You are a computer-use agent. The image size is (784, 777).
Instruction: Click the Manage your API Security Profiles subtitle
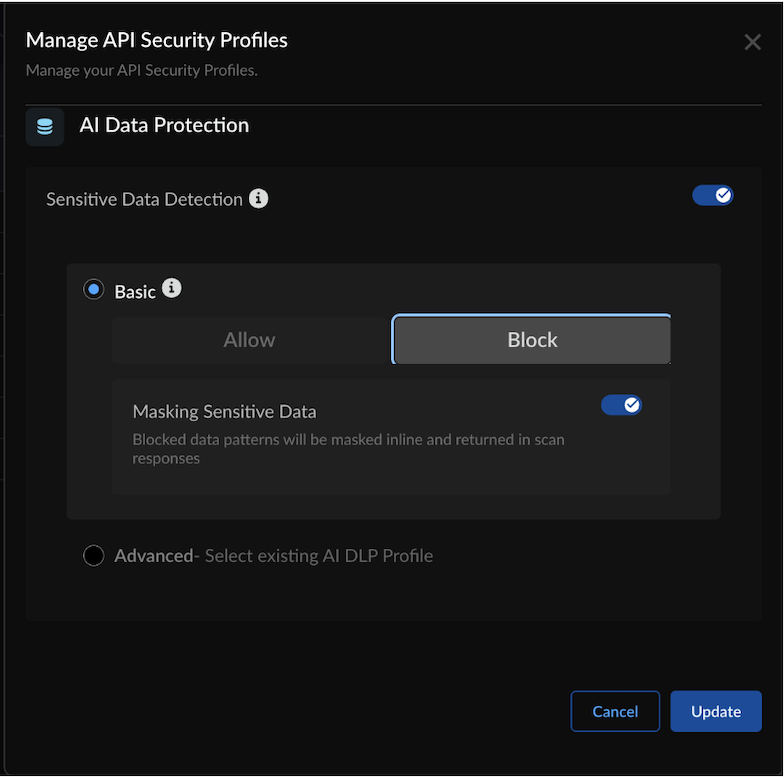142,70
